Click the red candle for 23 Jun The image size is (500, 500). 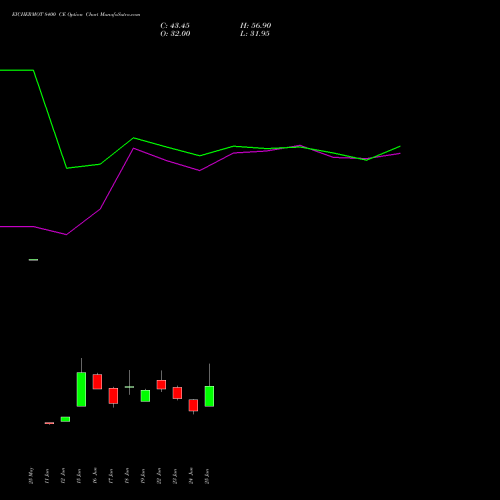click(x=177, y=393)
